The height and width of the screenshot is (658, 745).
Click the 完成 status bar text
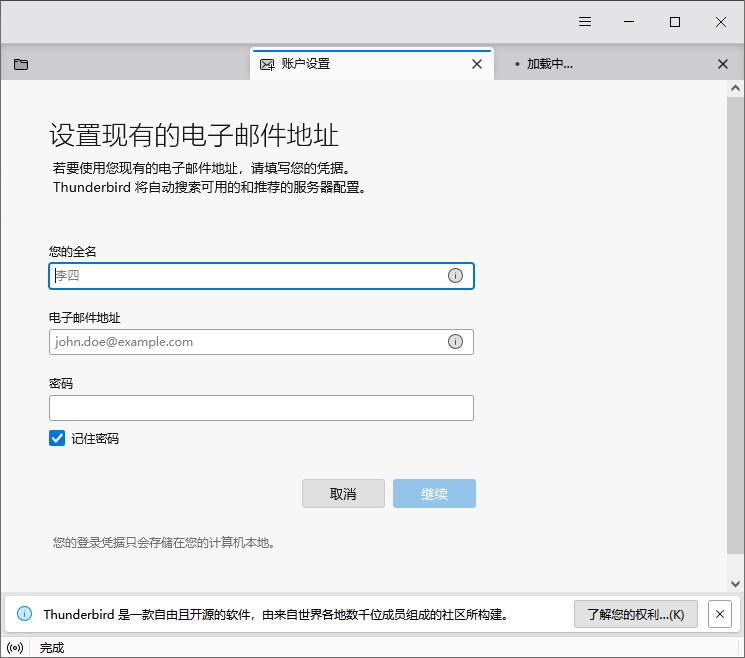[51, 648]
